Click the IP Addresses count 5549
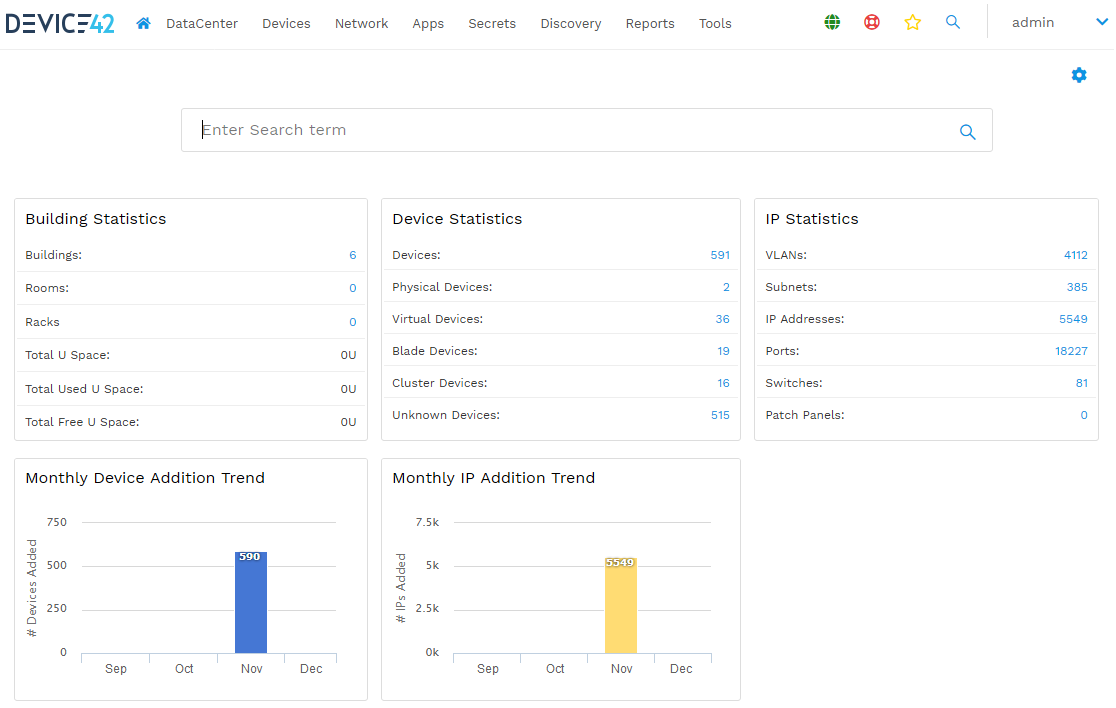 (1072, 319)
